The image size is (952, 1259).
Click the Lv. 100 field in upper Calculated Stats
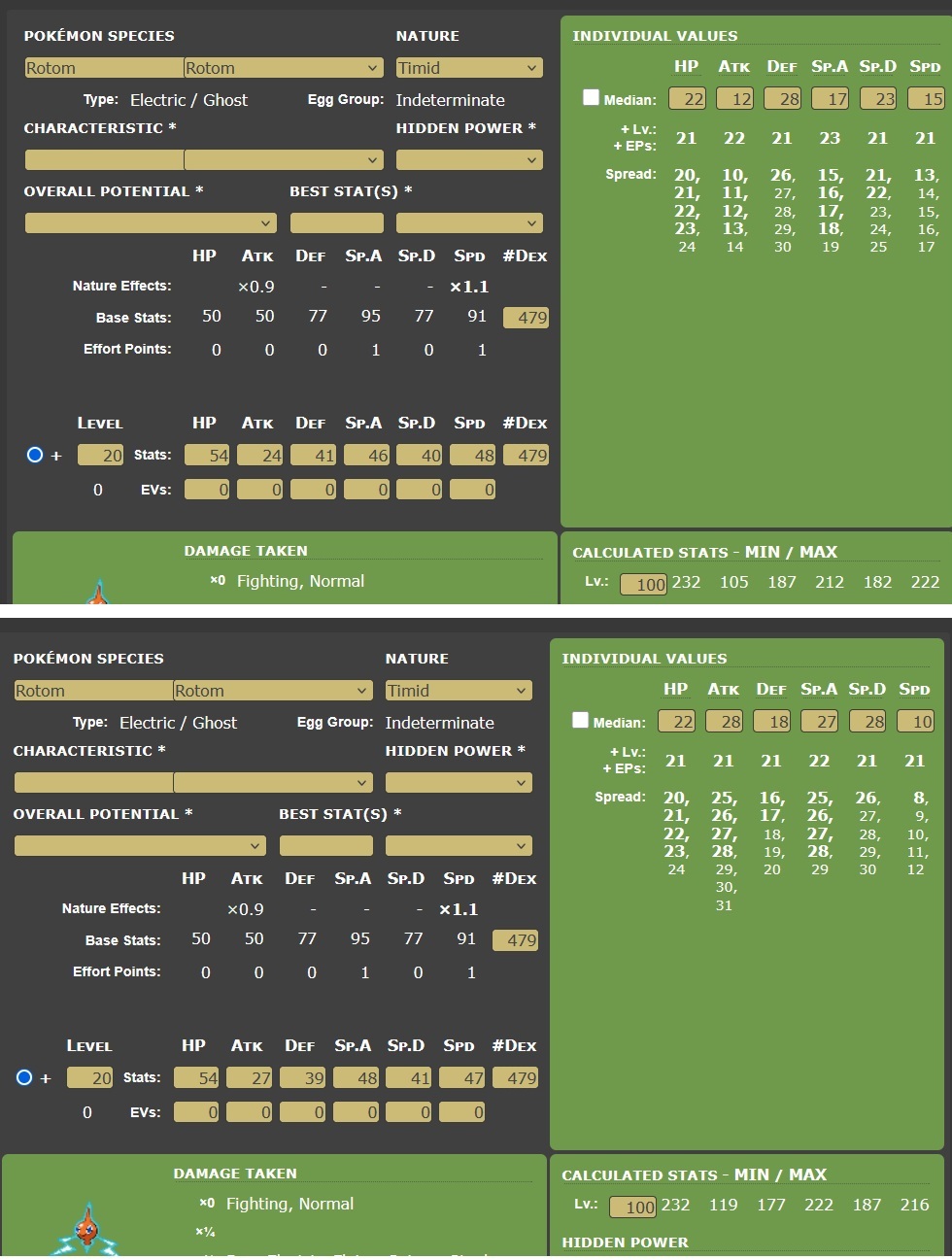[644, 585]
